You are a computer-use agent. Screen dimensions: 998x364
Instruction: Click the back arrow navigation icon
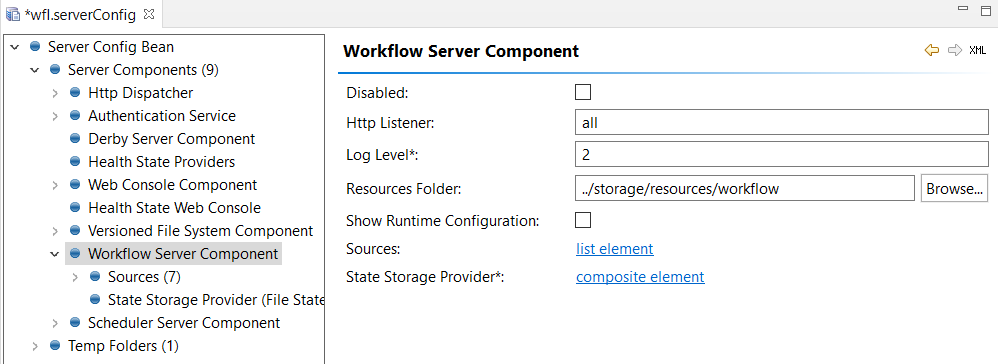[931, 50]
